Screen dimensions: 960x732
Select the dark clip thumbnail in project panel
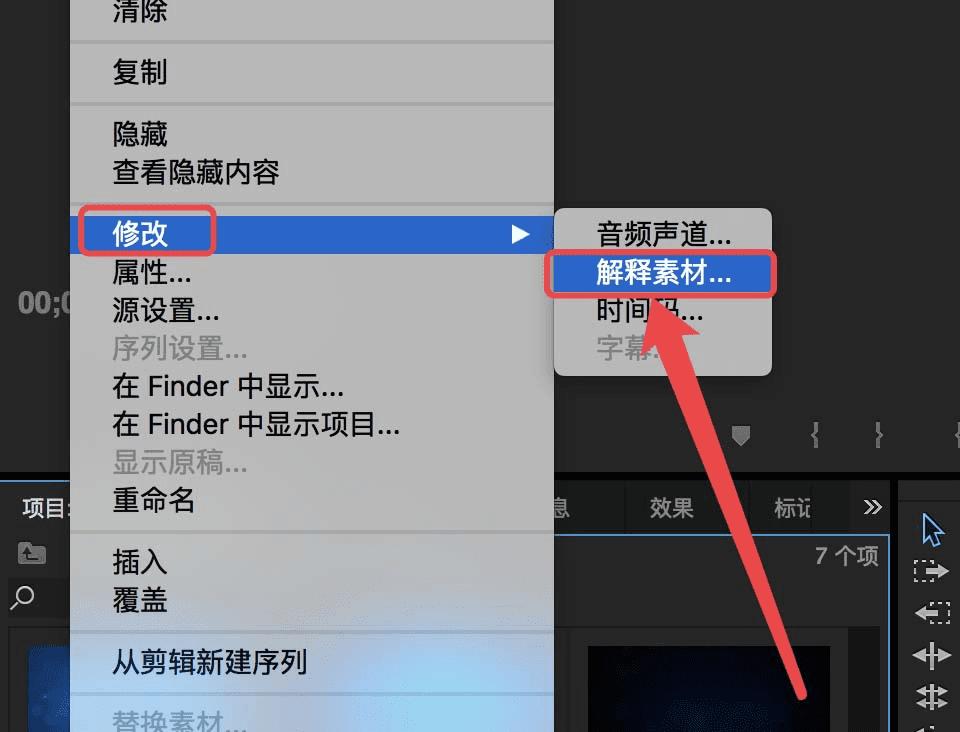coord(709,689)
